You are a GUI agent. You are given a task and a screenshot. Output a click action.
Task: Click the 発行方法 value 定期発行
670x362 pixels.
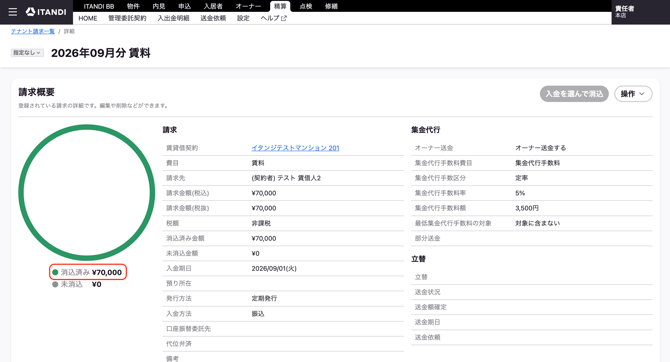tap(264, 298)
